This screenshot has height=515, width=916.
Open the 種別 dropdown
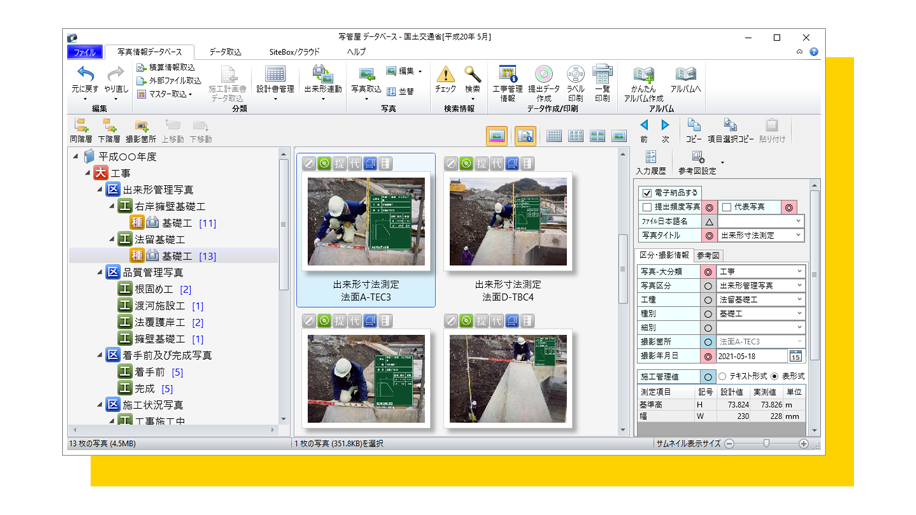tap(799, 314)
